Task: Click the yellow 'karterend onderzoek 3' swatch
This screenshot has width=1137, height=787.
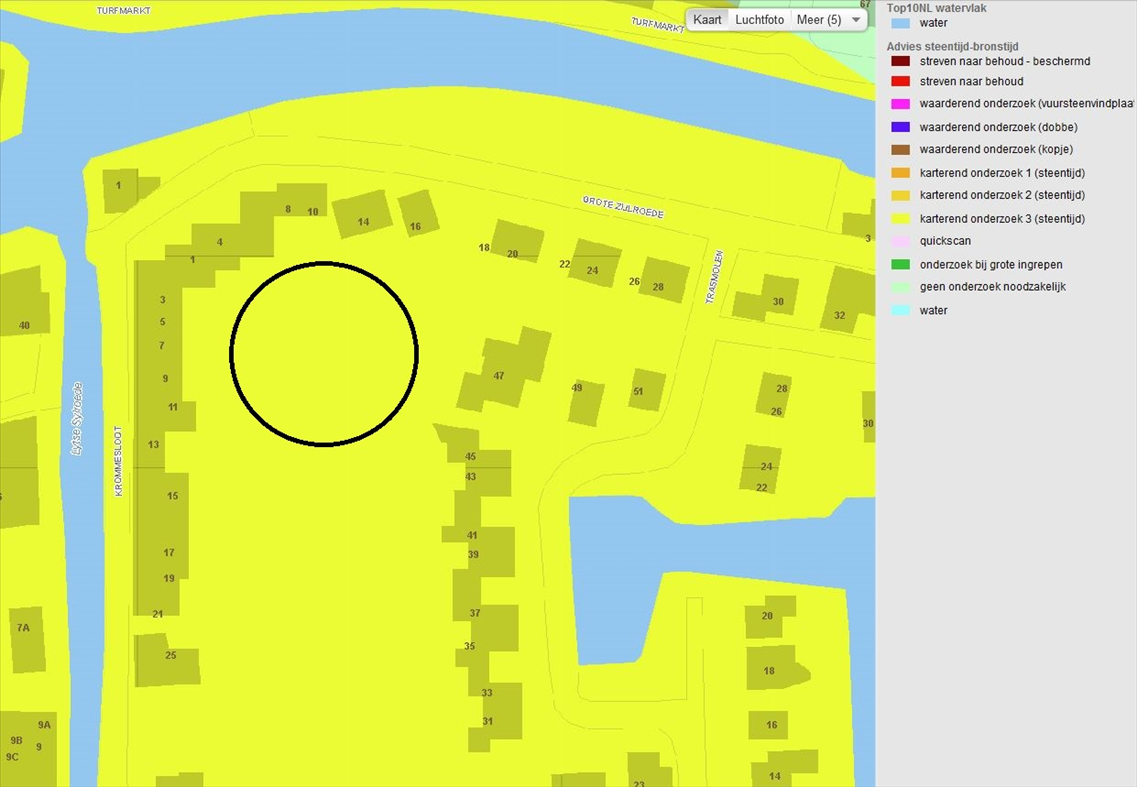Action: 901,218
